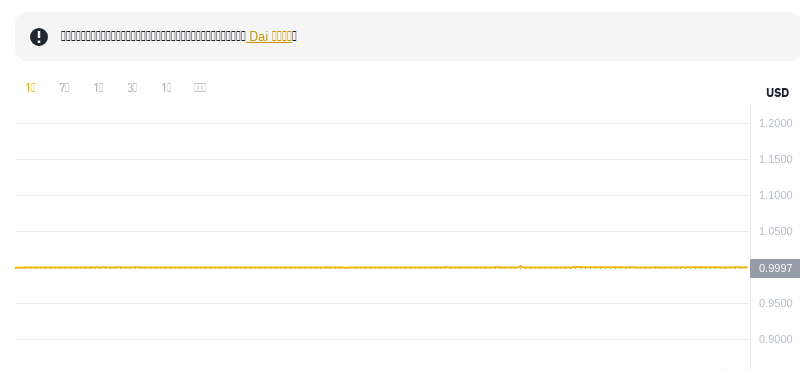Image resolution: width=800 pixels, height=370 pixels.
Task: Select the 1 range tab right after 3
Action: pyautogui.click(x=166, y=88)
